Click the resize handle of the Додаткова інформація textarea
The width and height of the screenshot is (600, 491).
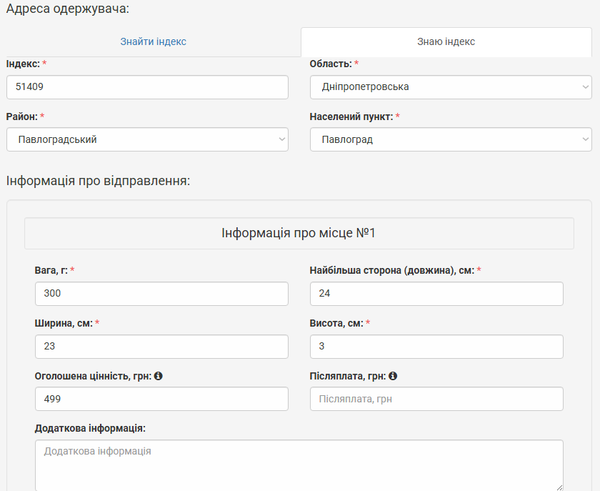[x=558, y=486]
